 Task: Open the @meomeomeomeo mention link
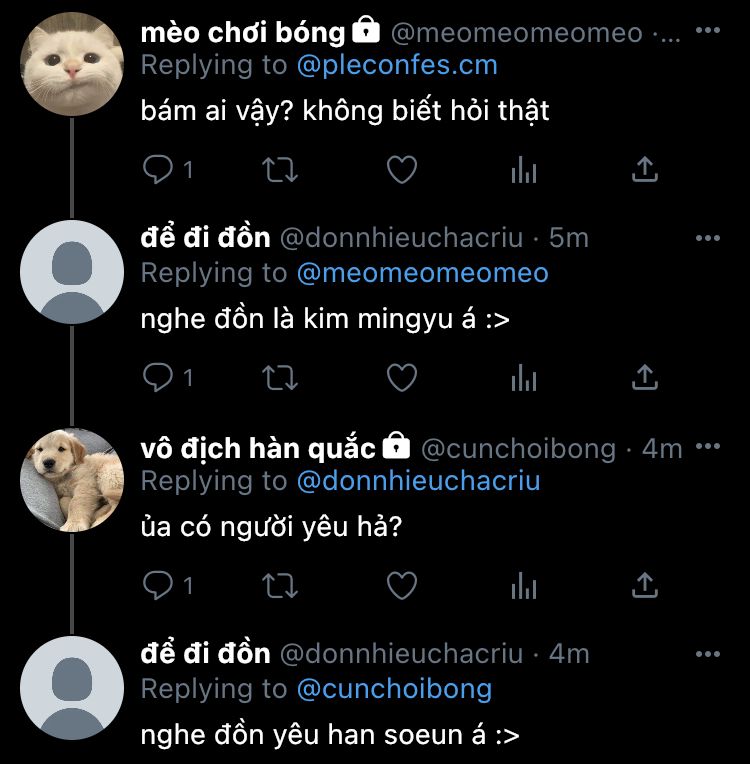[423, 273]
